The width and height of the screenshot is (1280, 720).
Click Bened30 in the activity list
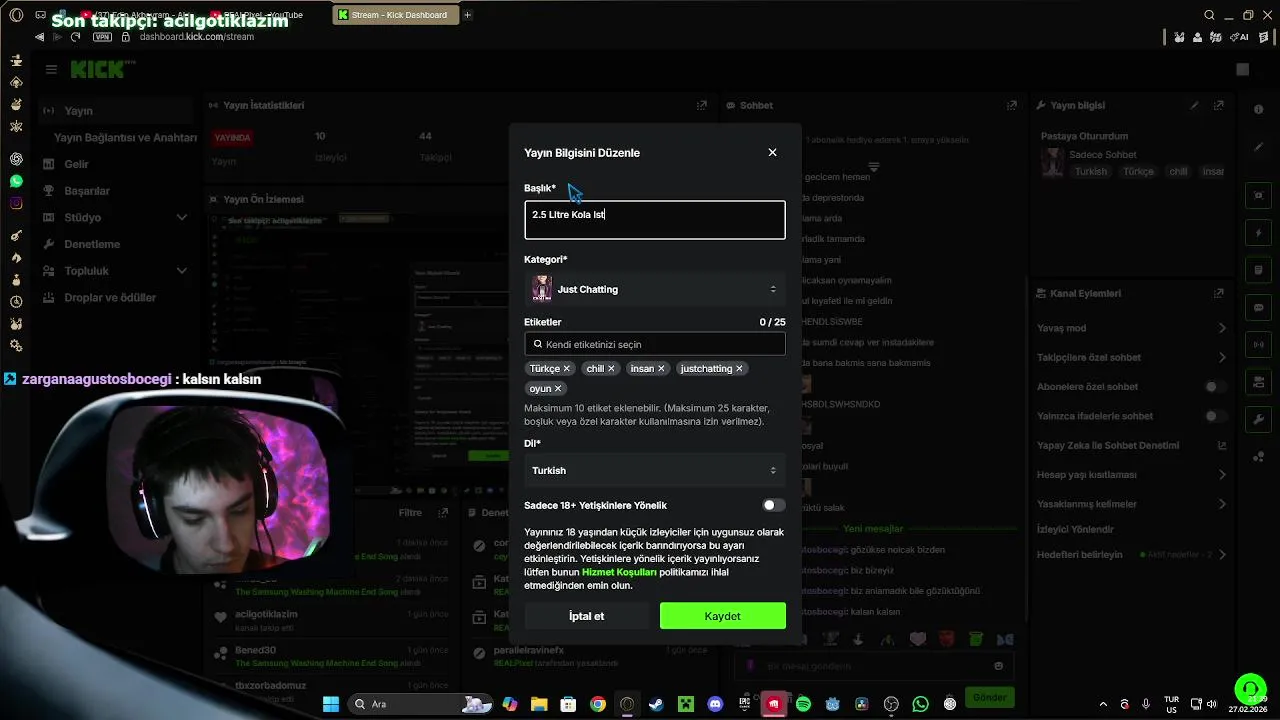tap(255, 650)
